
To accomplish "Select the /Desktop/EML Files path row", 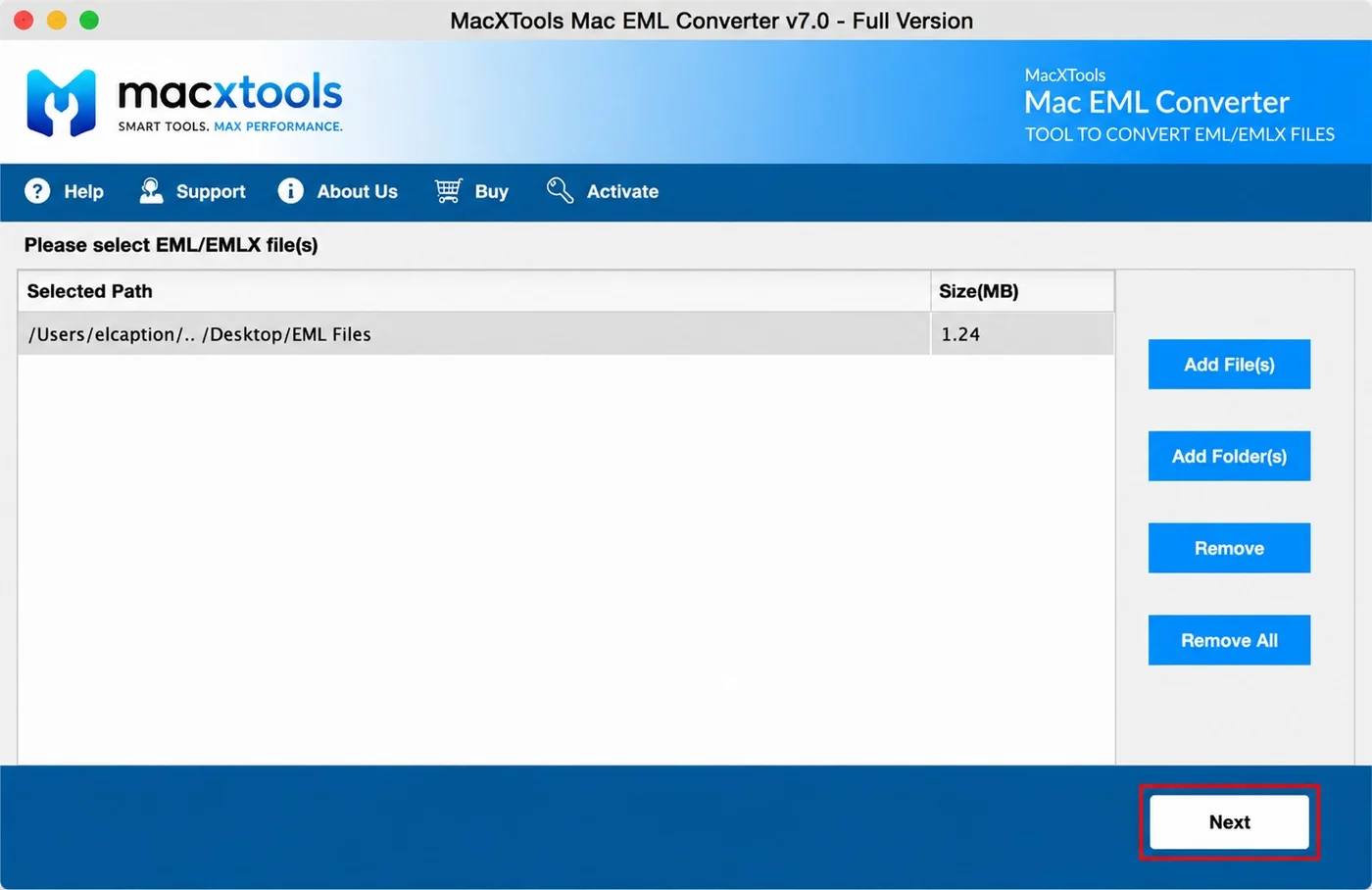I will pyautogui.click(x=565, y=334).
